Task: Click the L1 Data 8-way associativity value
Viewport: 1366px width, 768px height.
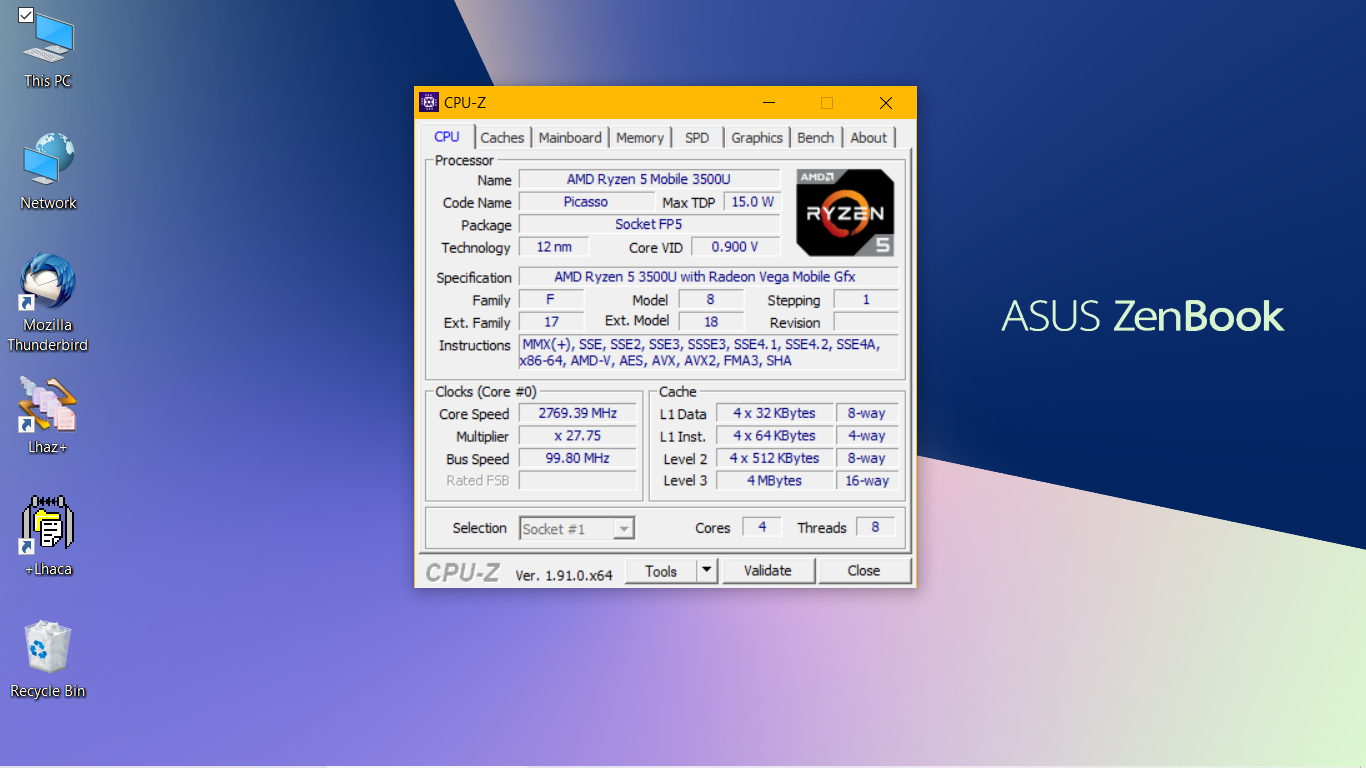Action: coord(866,414)
